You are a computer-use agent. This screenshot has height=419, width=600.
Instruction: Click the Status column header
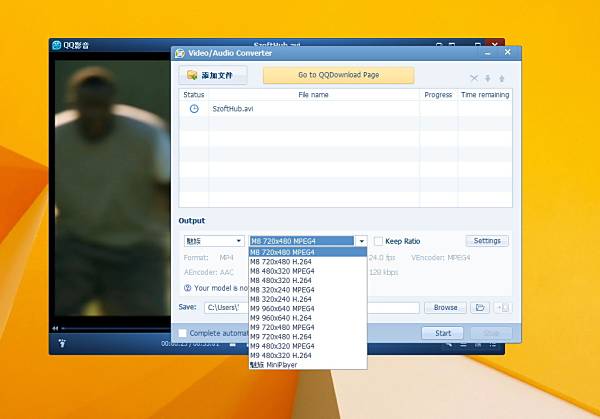coord(194,95)
